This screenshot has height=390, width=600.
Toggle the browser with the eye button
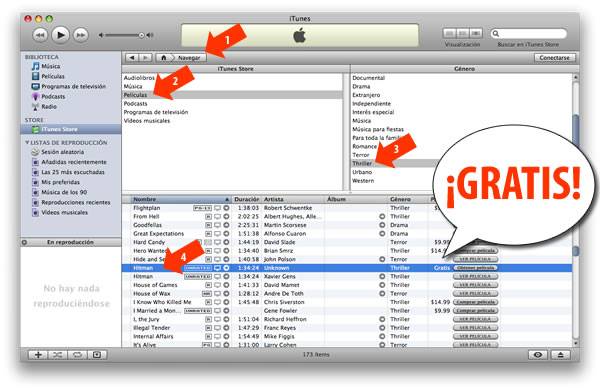tap(538, 355)
